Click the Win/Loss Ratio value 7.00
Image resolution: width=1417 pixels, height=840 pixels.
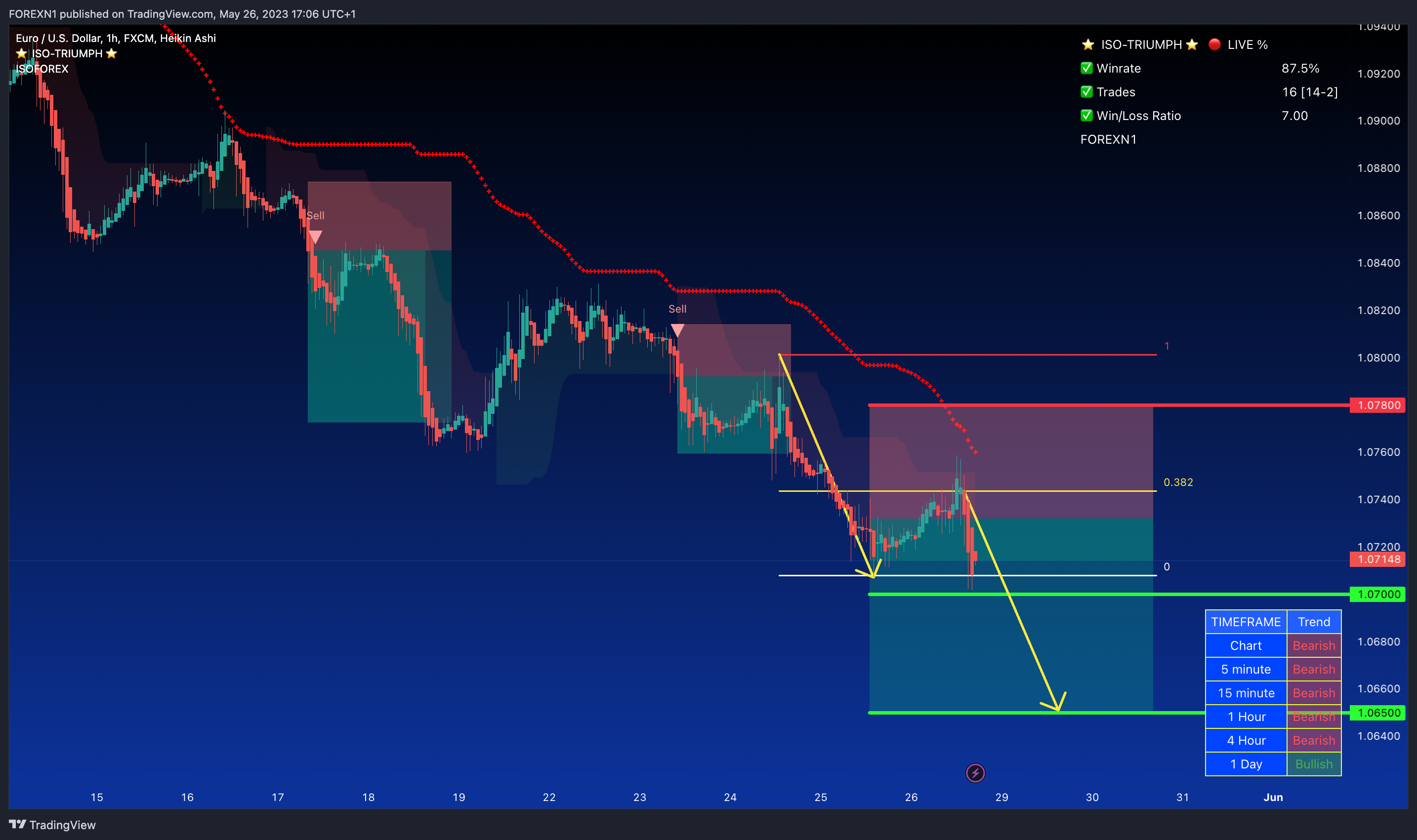coord(1294,116)
